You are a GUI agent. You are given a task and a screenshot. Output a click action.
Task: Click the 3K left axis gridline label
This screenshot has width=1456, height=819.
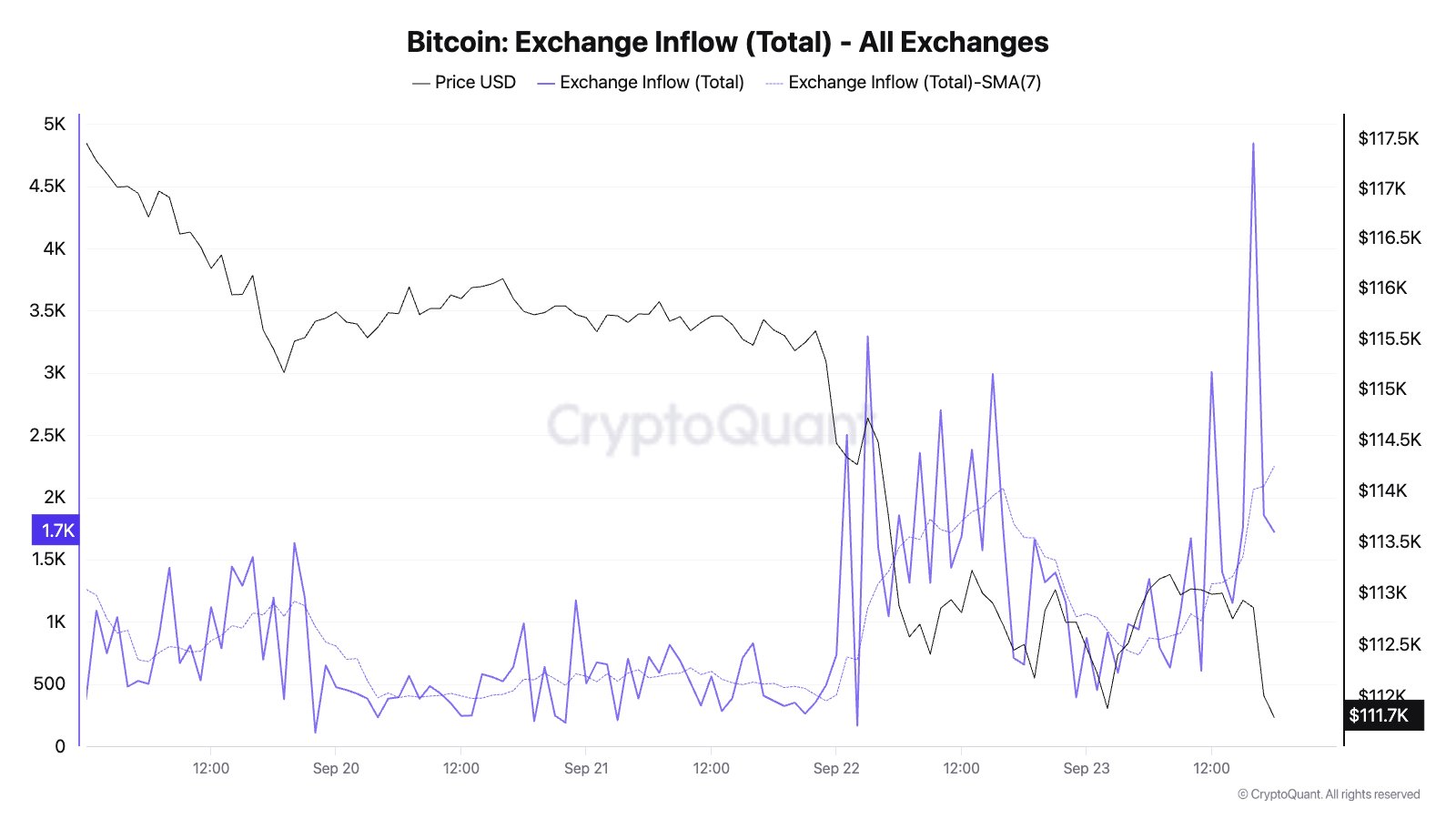[55, 372]
